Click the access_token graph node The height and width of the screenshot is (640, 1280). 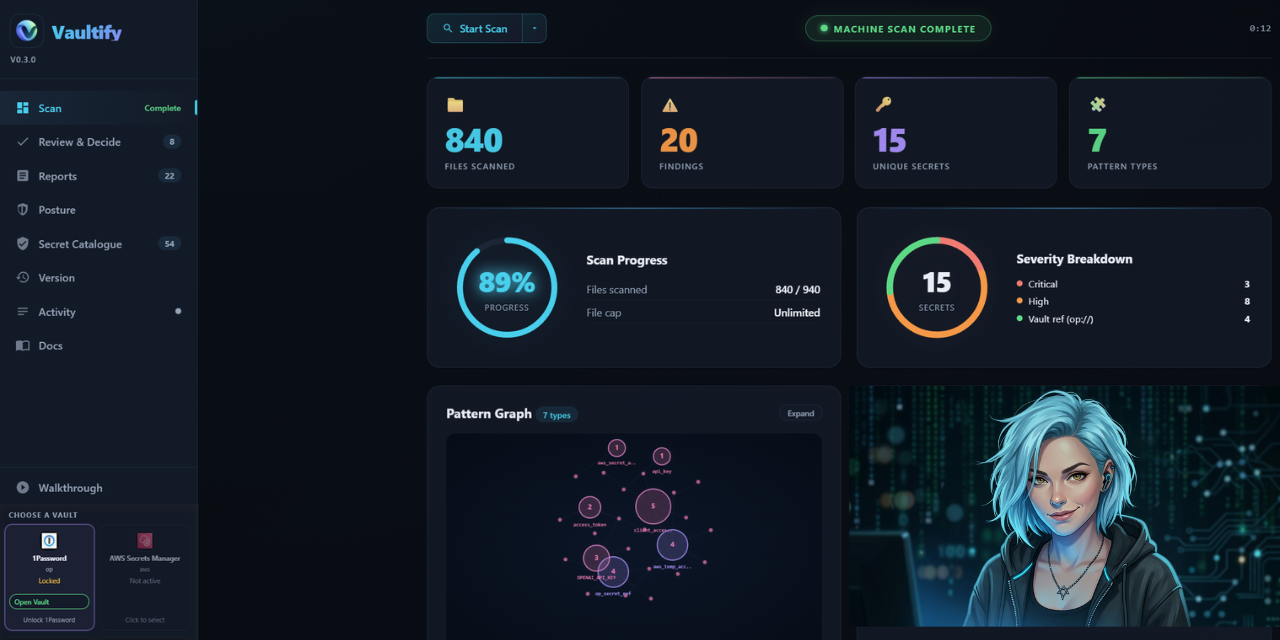tap(590, 507)
